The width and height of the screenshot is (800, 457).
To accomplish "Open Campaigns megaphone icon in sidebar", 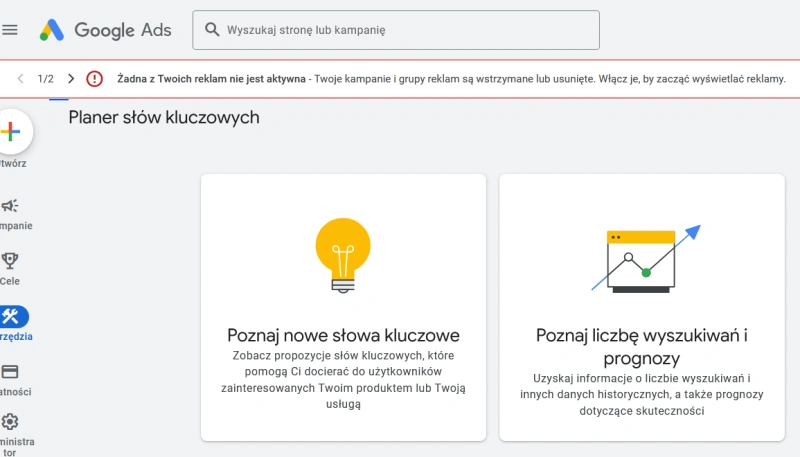I will [10, 206].
